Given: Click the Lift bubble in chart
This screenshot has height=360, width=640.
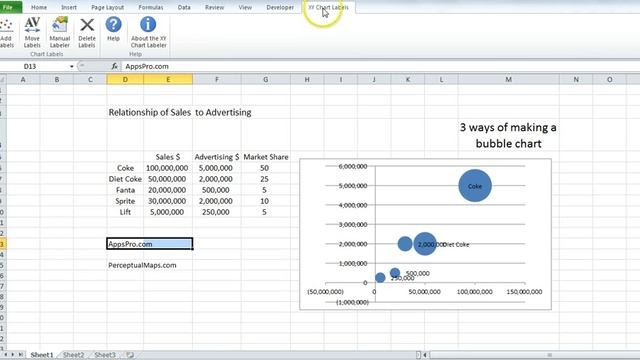Looking at the screenshot, I should tap(380, 278).
